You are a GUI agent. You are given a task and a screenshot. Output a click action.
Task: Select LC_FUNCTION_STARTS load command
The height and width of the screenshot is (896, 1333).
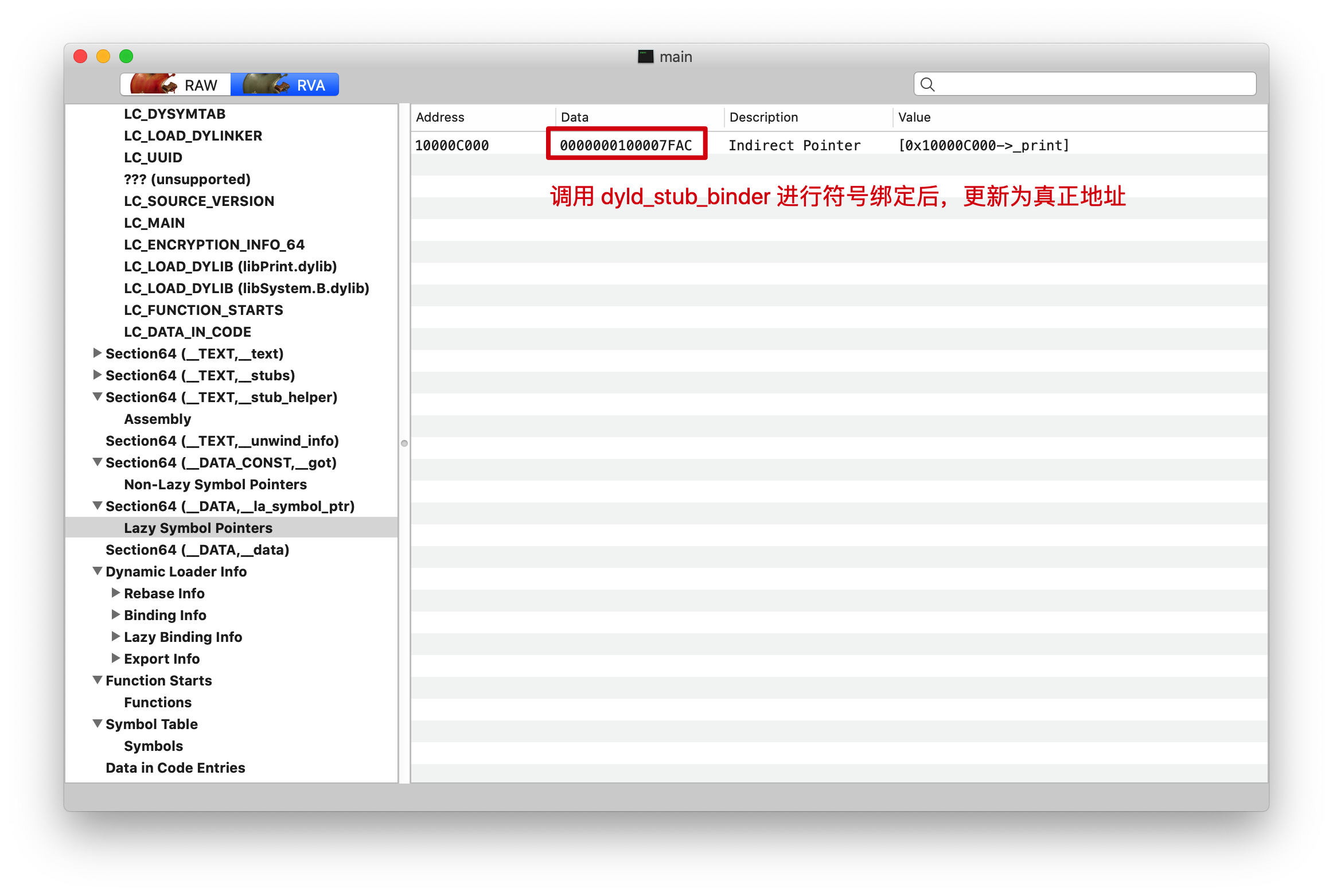[x=204, y=310]
